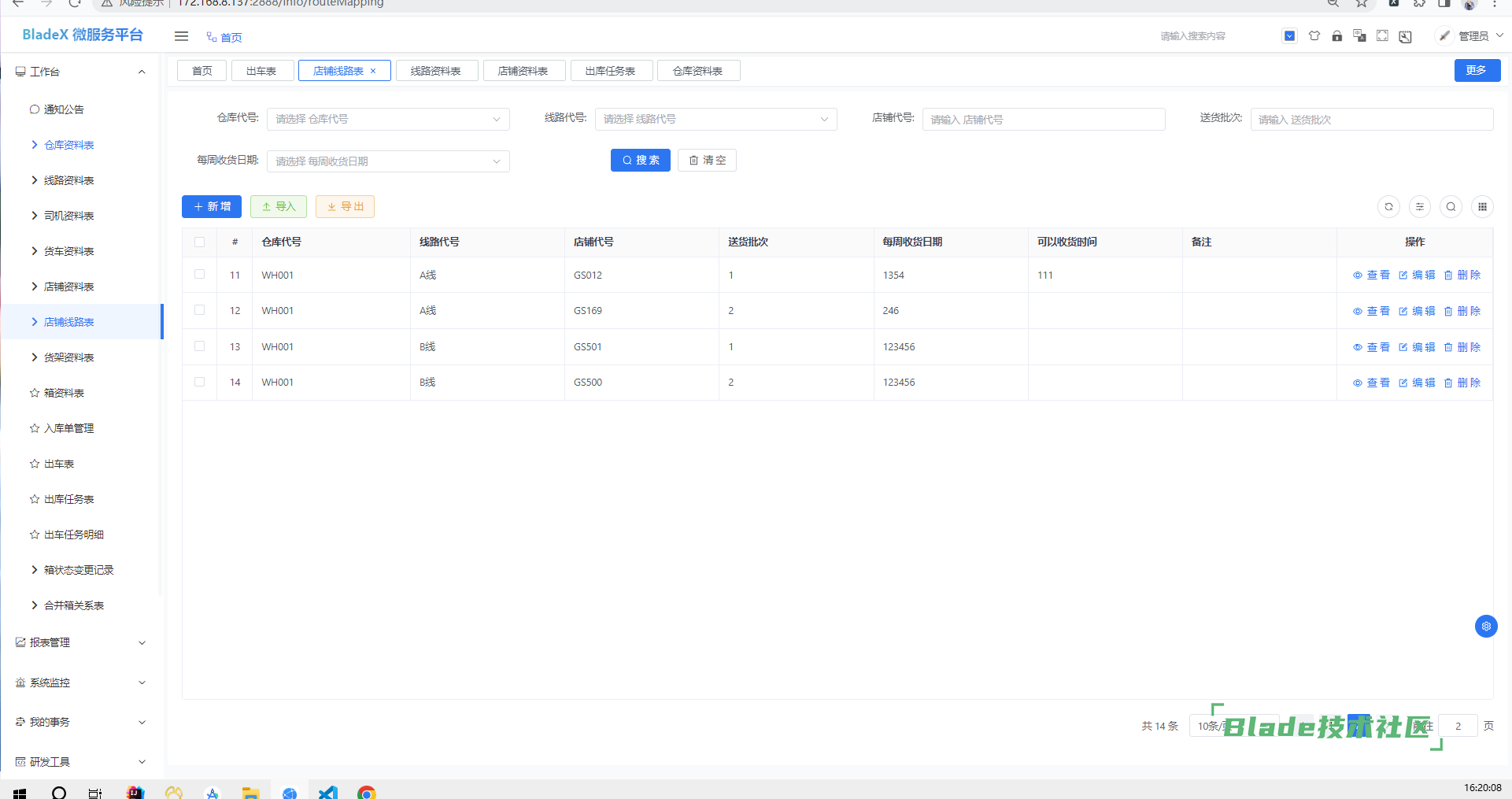This screenshot has width=1512, height=799.
Task: Toggle select-all header checkbox
Action: click(x=199, y=242)
